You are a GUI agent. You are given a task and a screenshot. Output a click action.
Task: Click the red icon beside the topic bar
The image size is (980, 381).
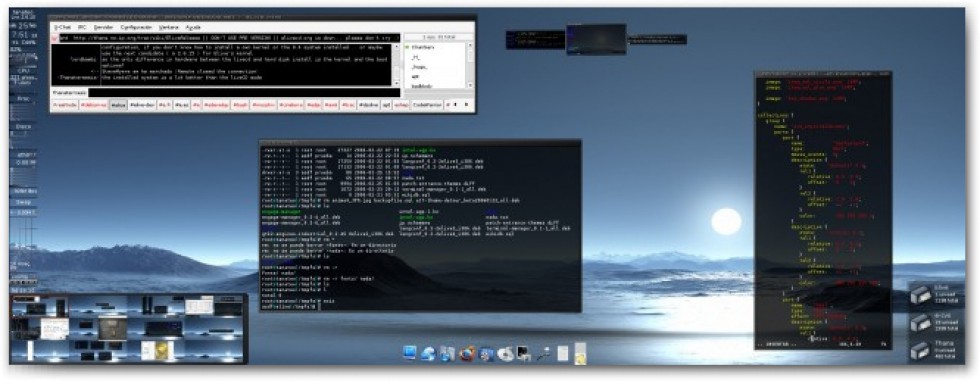(x=54, y=38)
